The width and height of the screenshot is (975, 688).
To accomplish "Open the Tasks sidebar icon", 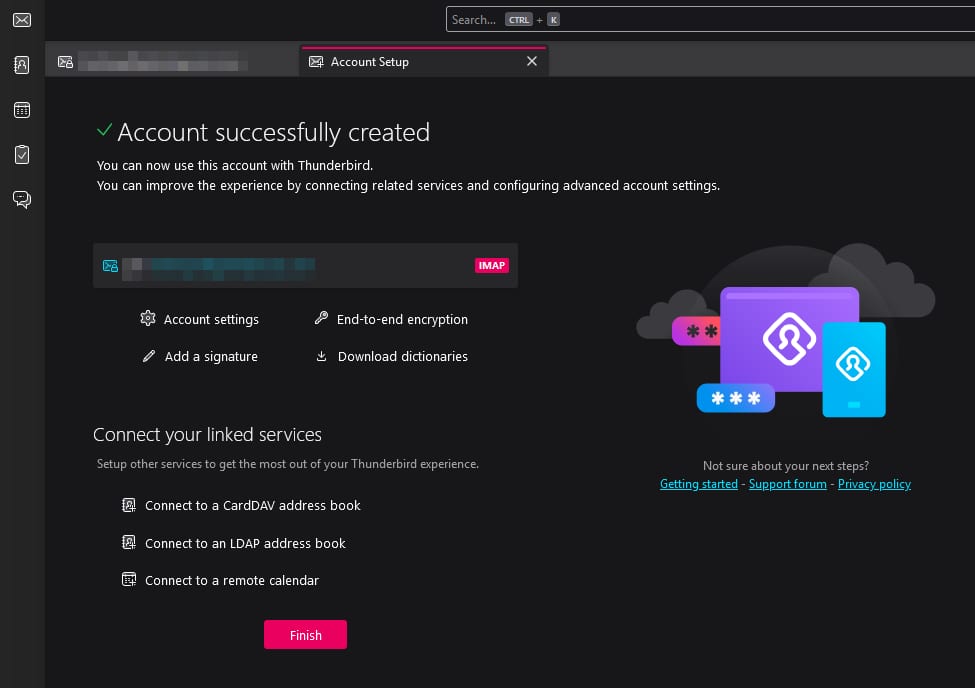I will pos(21,155).
